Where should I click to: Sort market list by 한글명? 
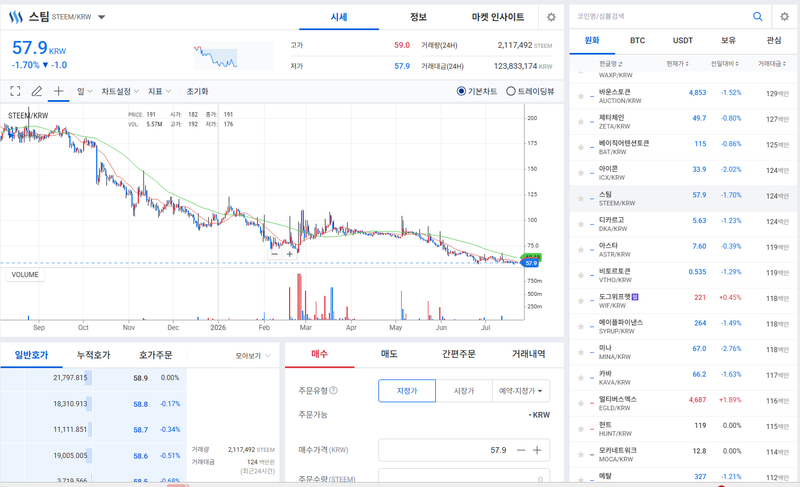click(x=611, y=64)
